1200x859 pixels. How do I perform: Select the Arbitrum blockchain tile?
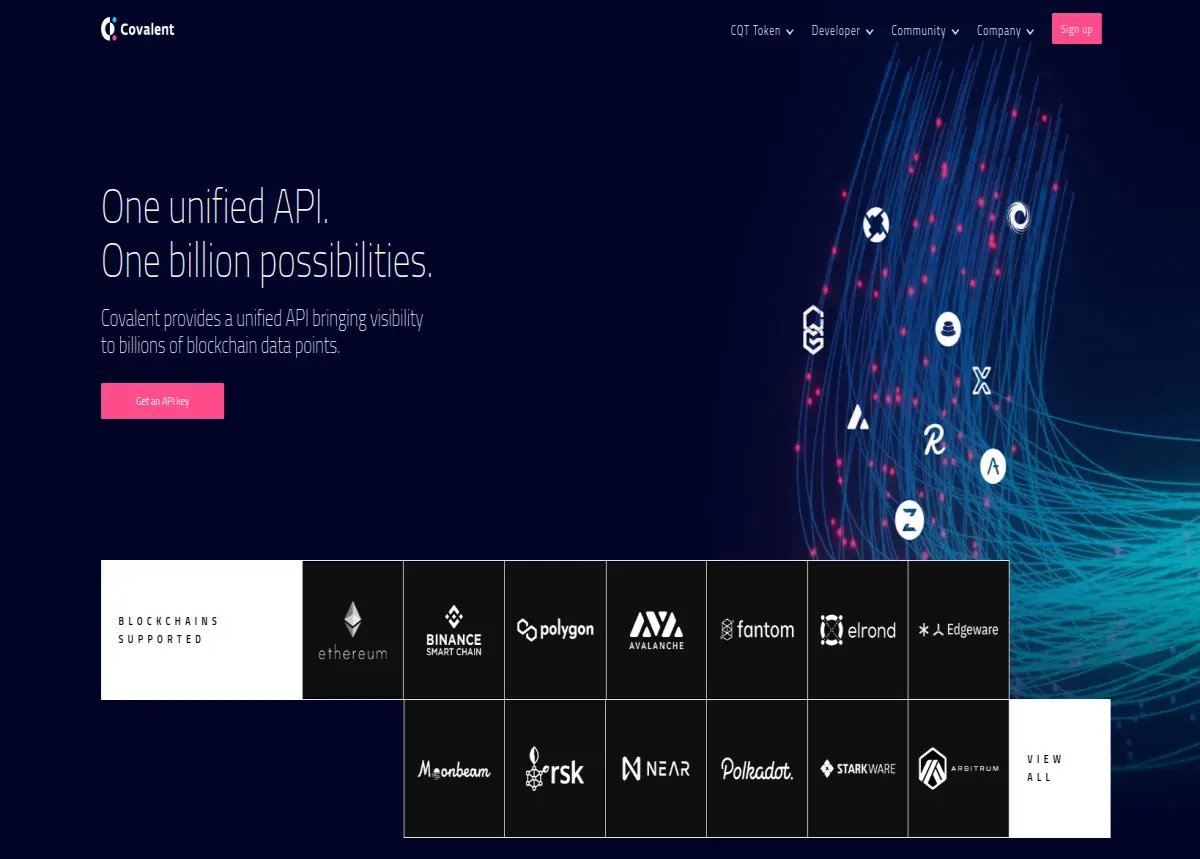pos(959,769)
